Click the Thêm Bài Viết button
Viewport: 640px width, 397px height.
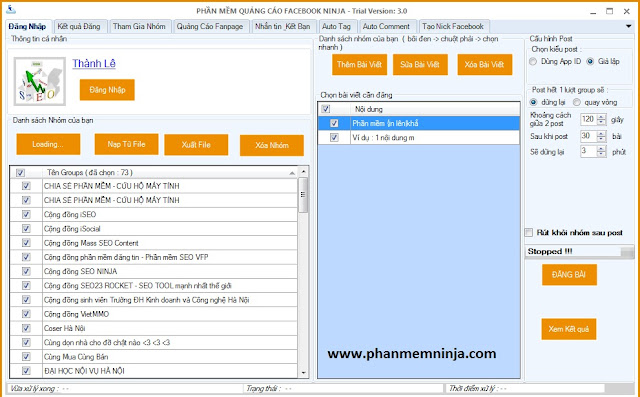(359, 64)
